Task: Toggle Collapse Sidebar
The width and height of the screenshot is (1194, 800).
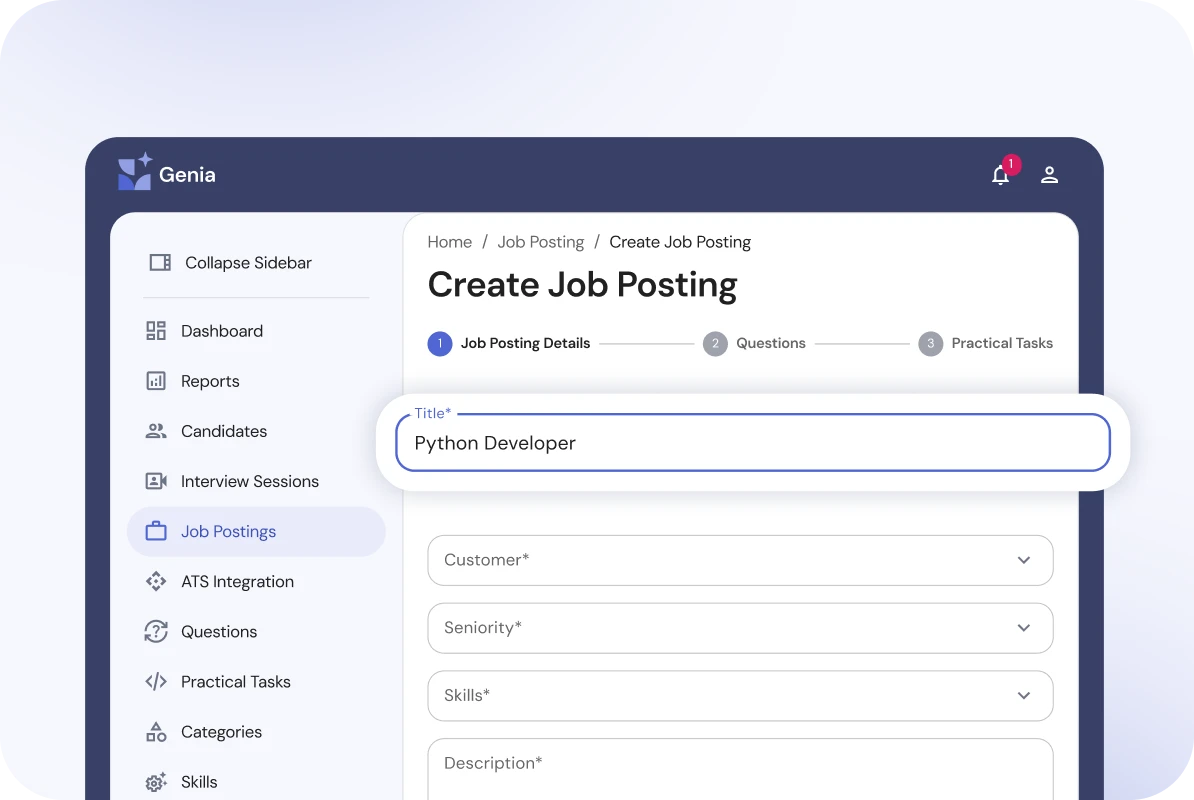Action: tap(230, 263)
